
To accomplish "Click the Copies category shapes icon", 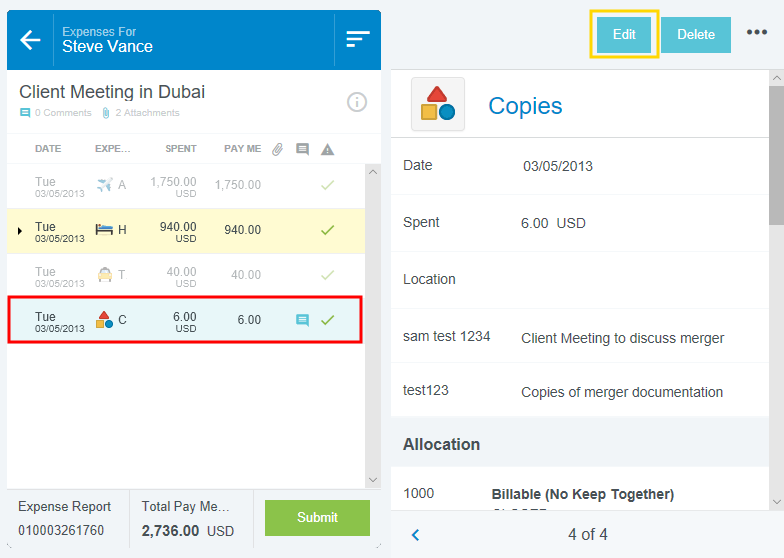I will (x=438, y=105).
